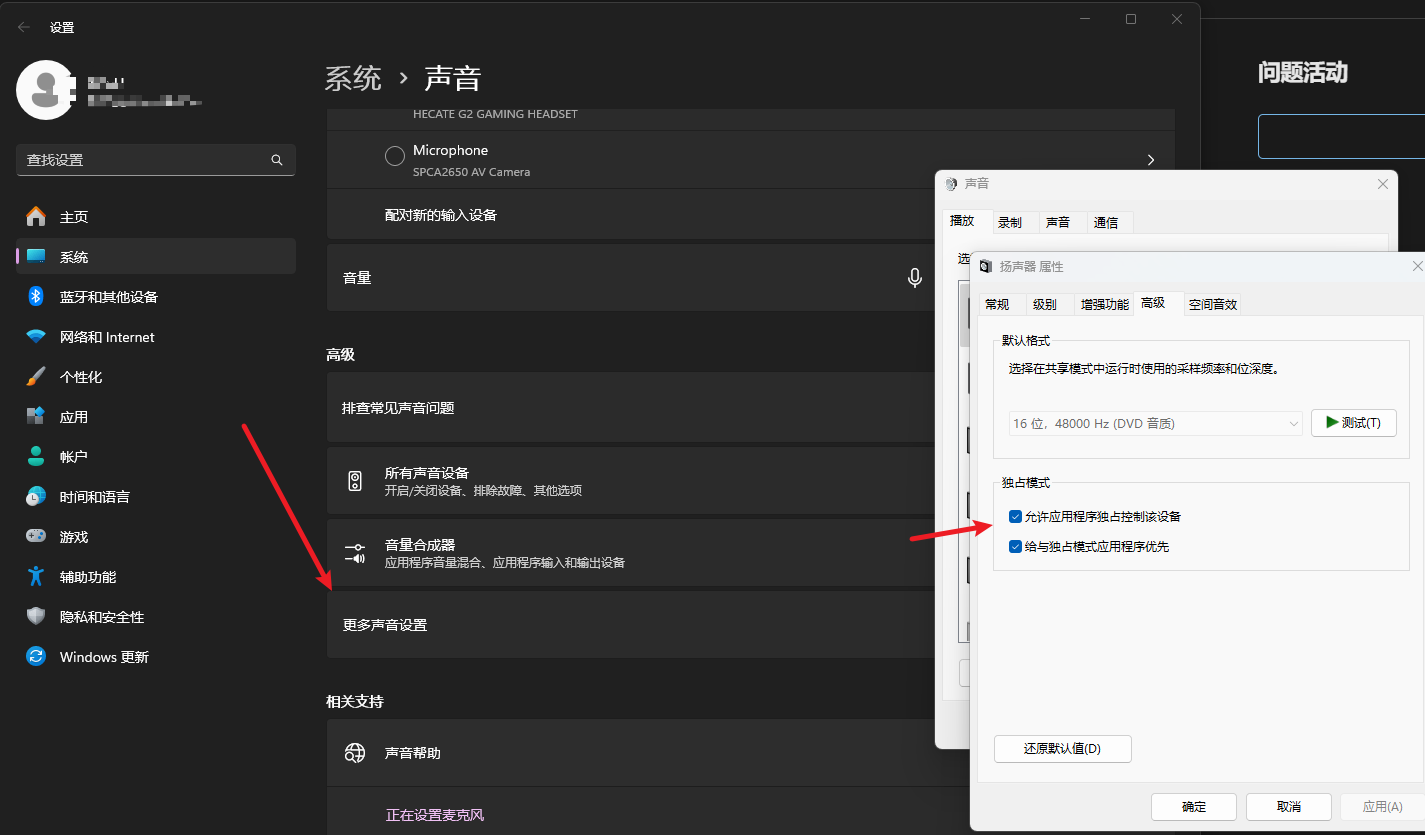The width and height of the screenshot is (1425, 835).
Task: Click 更多声音设置 row
Action: [x=632, y=625]
